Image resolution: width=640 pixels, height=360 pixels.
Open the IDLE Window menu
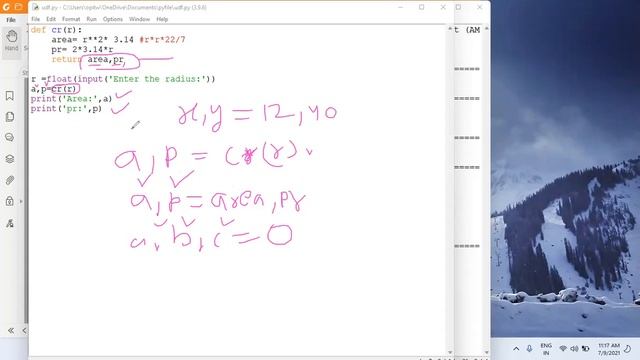click(x=139, y=19)
